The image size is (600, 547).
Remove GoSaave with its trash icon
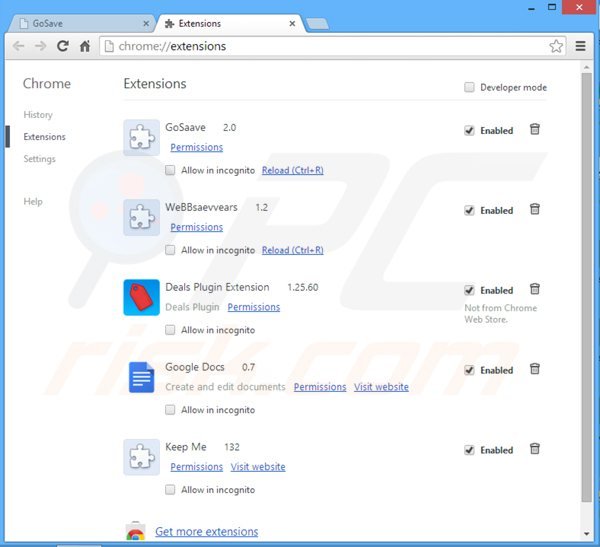coord(535,129)
